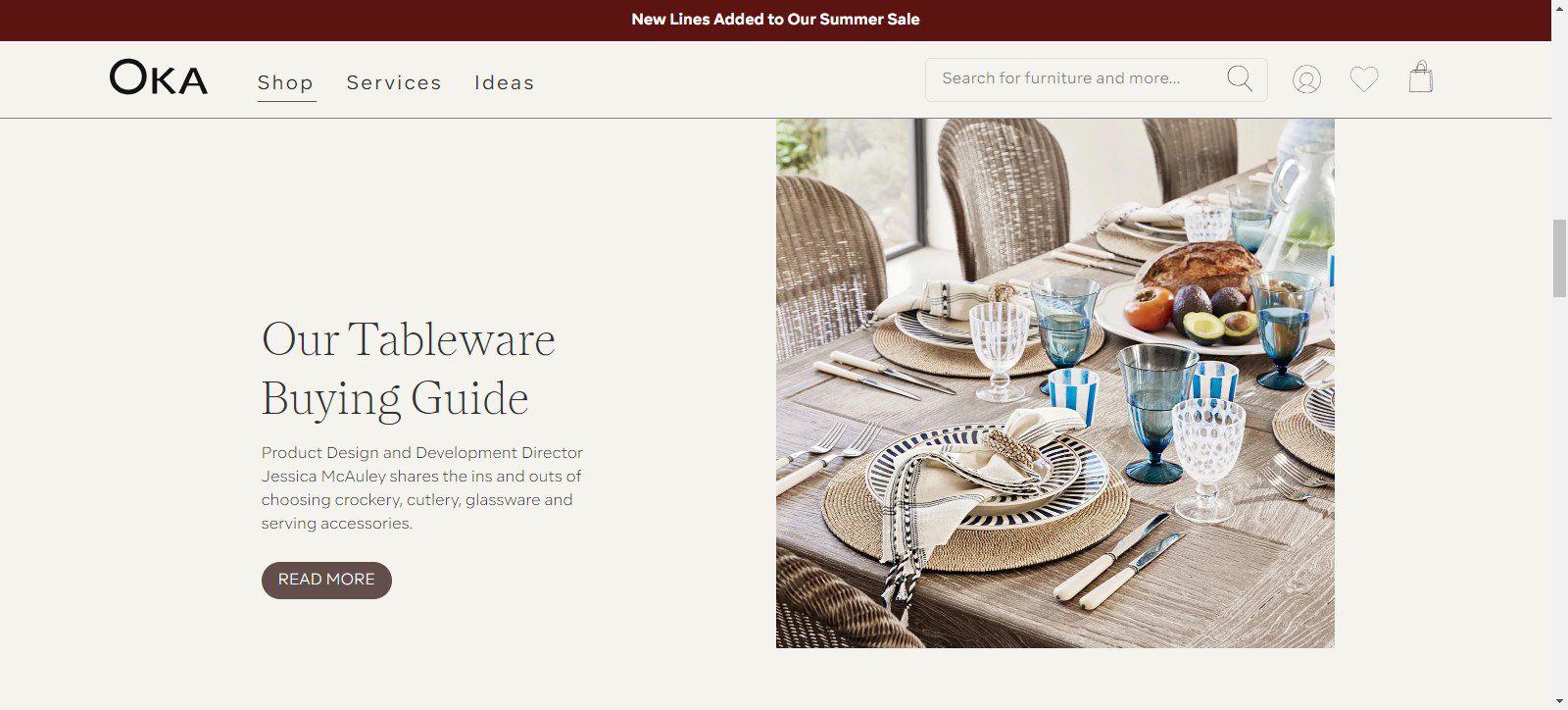The width and height of the screenshot is (1568, 710).
Task: Click the scrollbar down arrow
Action: click(x=1559, y=701)
